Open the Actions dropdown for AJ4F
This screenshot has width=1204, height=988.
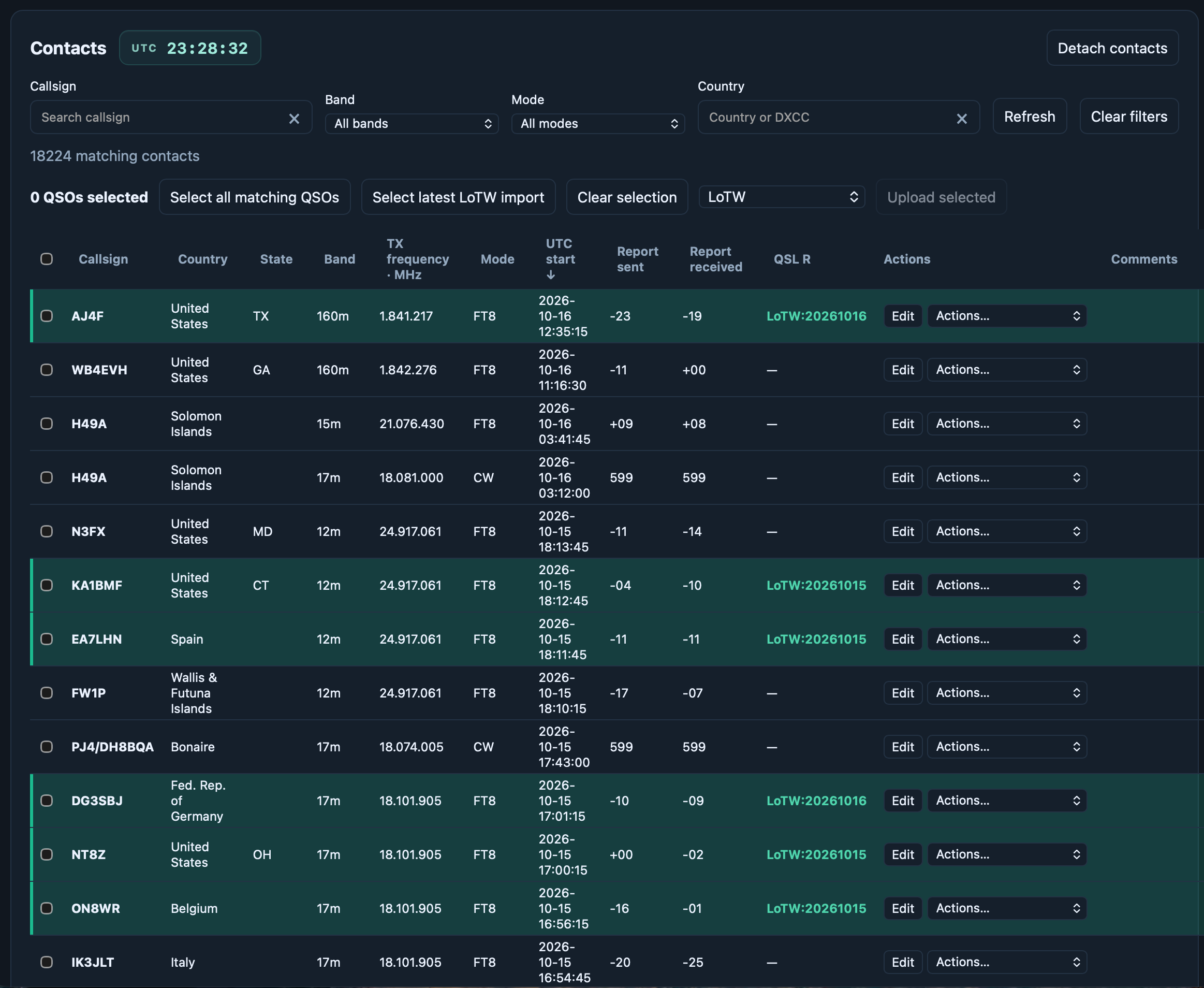coord(1007,316)
